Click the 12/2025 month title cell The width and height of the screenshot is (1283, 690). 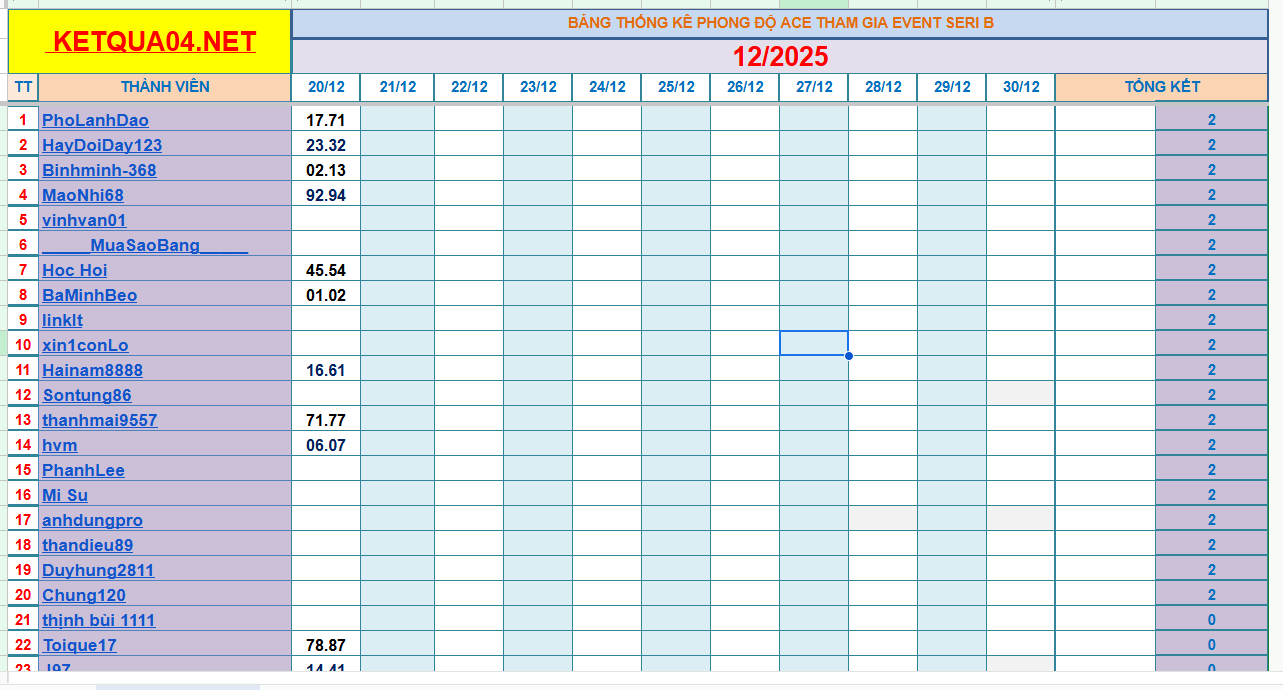[779, 56]
